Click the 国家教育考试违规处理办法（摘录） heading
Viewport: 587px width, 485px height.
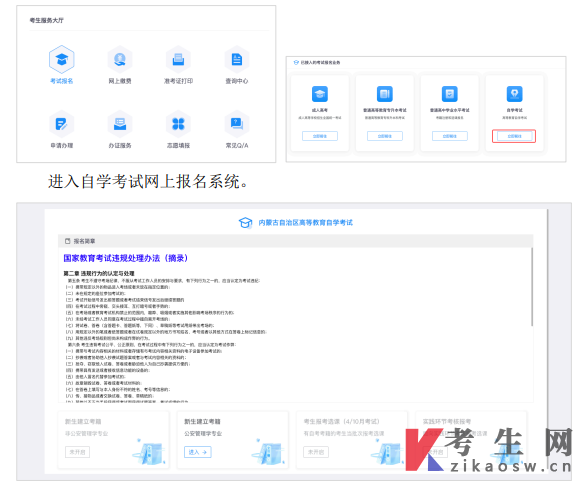click(x=125, y=258)
